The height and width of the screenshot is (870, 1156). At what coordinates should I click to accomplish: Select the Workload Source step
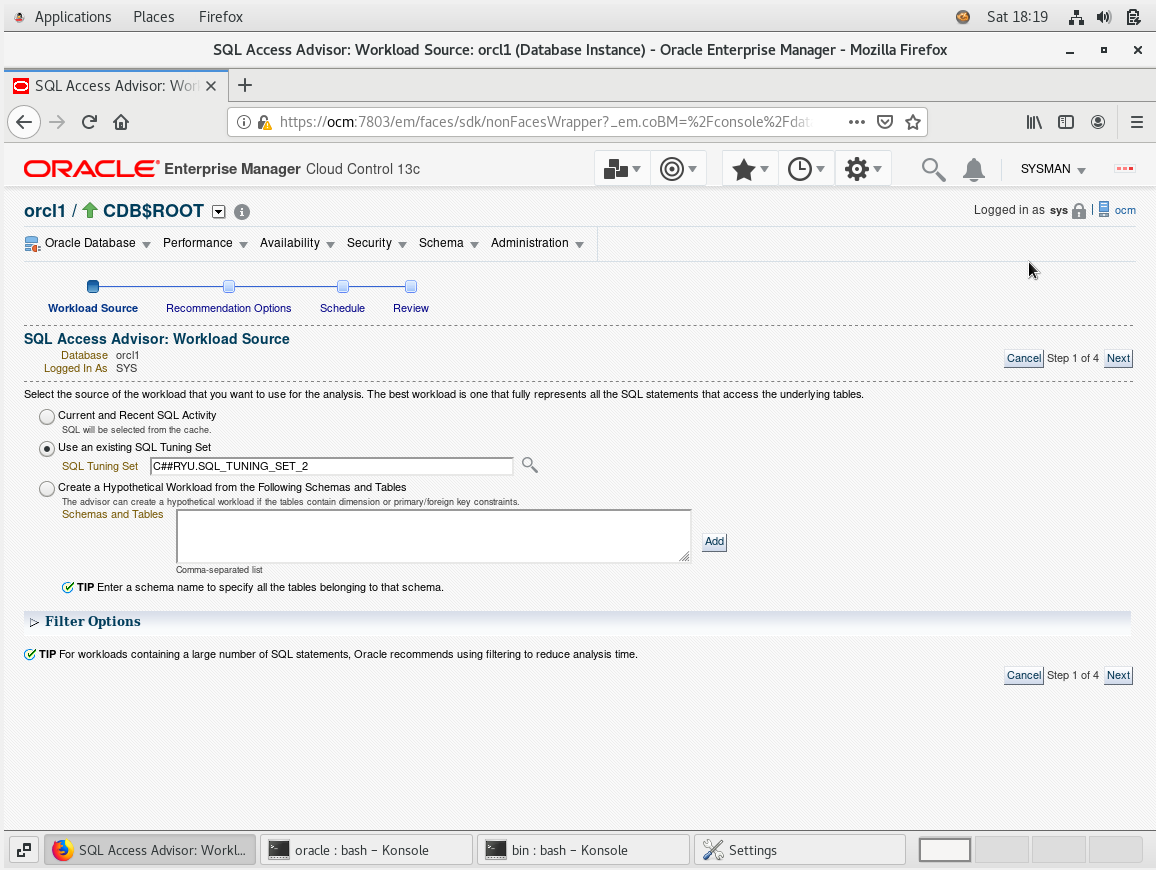click(x=93, y=308)
